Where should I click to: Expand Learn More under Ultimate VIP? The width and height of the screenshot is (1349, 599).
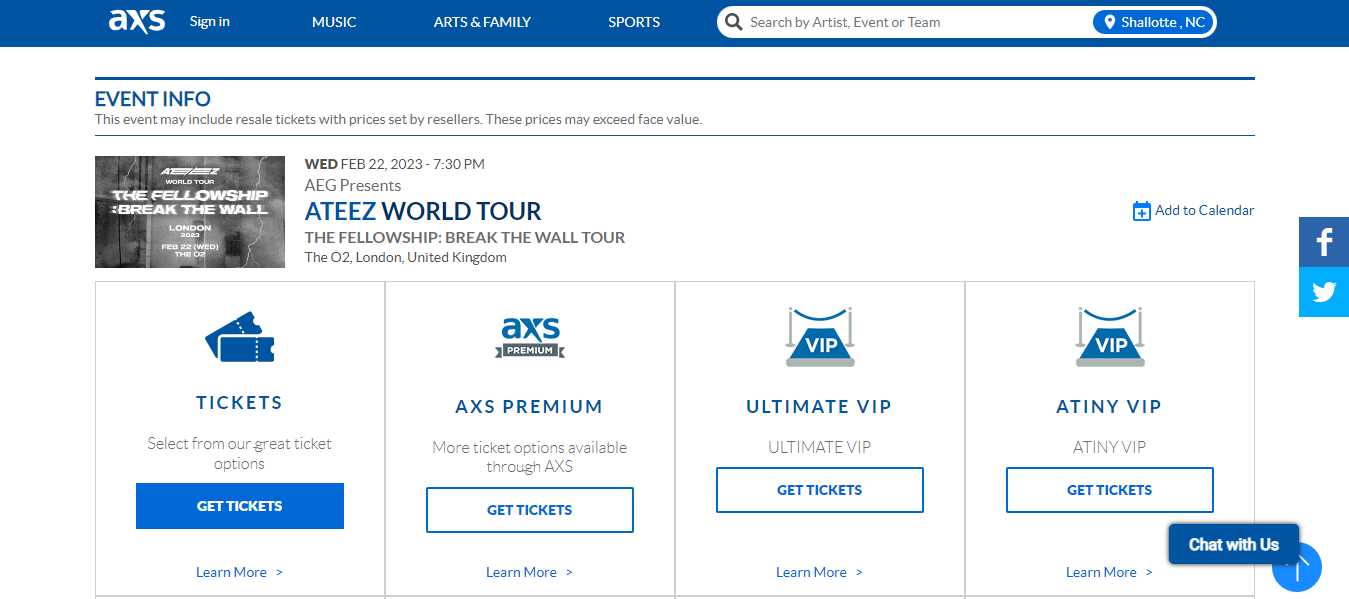pos(819,571)
